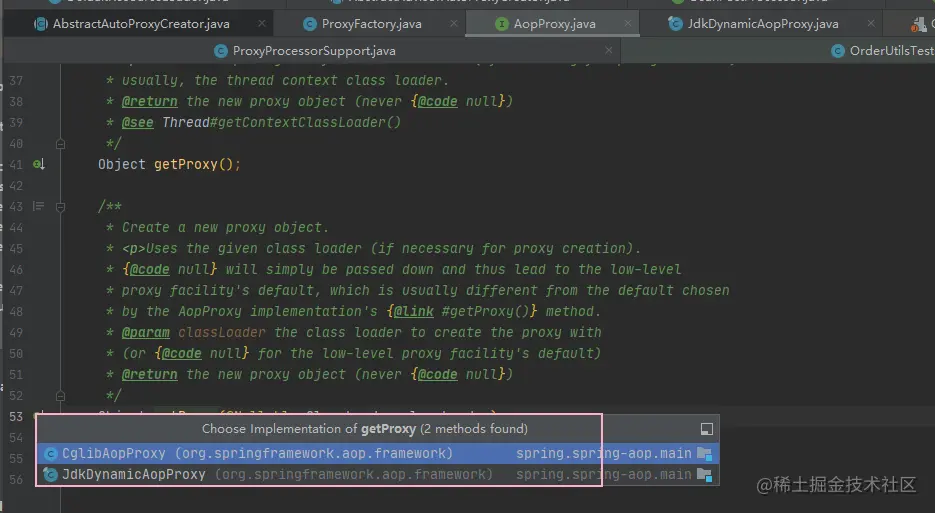Click the JdkDynamicAopProxy class icon
Screen dimensions: 935x513
click(x=51, y=475)
